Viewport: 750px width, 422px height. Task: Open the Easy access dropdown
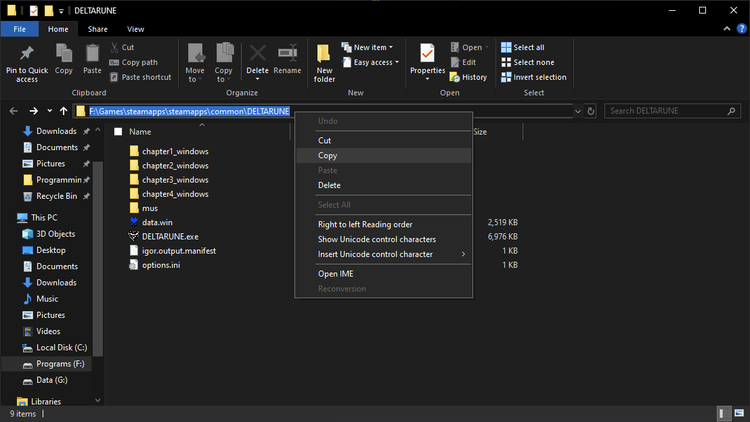tap(371, 62)
